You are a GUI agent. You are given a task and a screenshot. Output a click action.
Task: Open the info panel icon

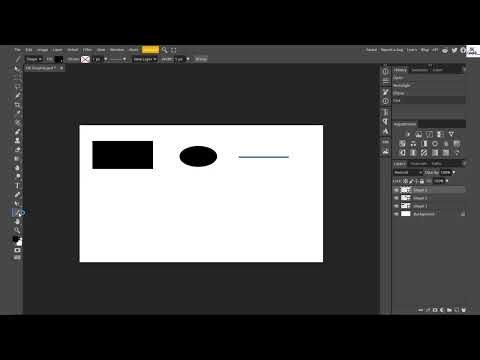386,72
